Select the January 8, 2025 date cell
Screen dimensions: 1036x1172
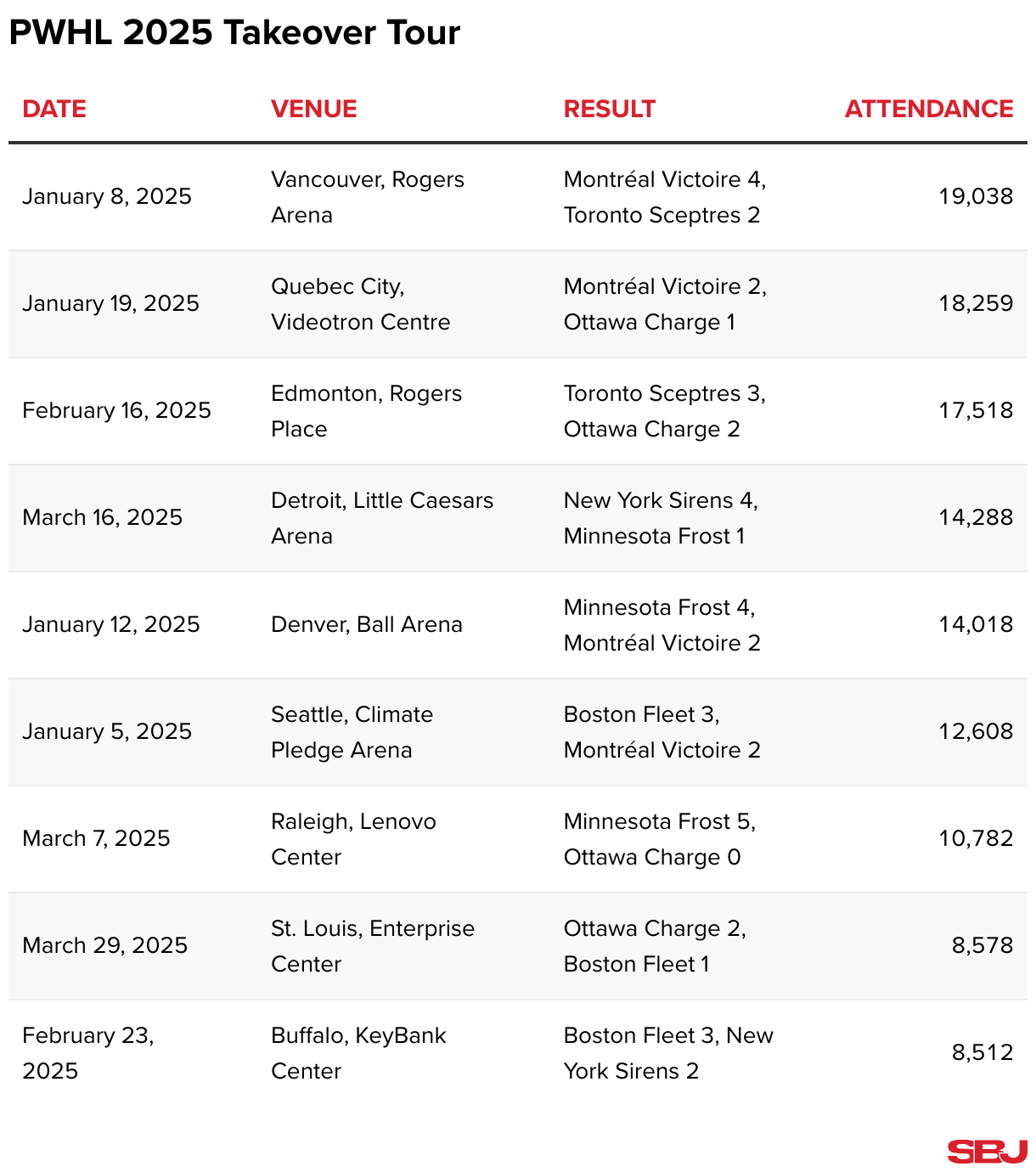click(107, 197)
